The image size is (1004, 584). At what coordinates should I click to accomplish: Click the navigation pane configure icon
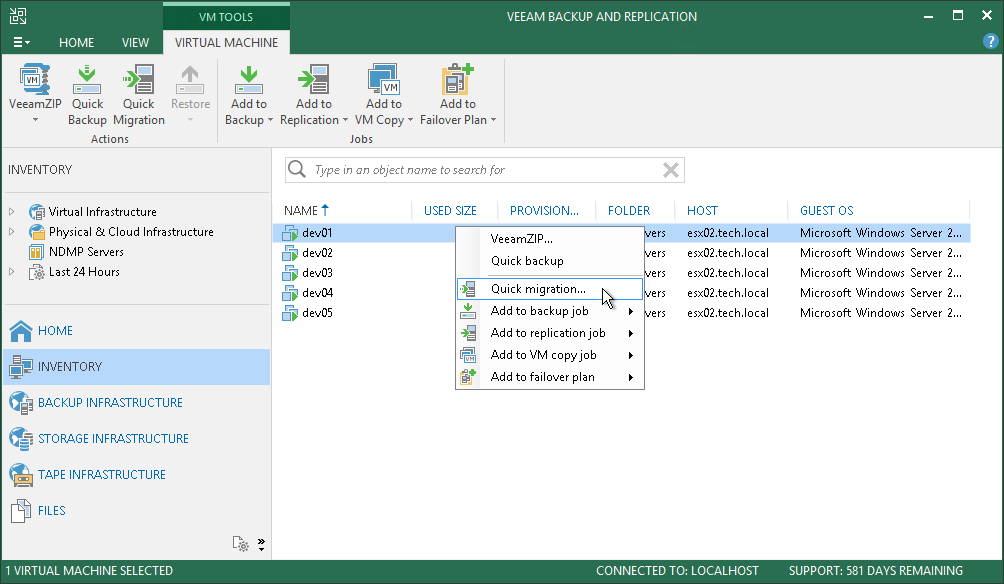click(x=240, y=544)
